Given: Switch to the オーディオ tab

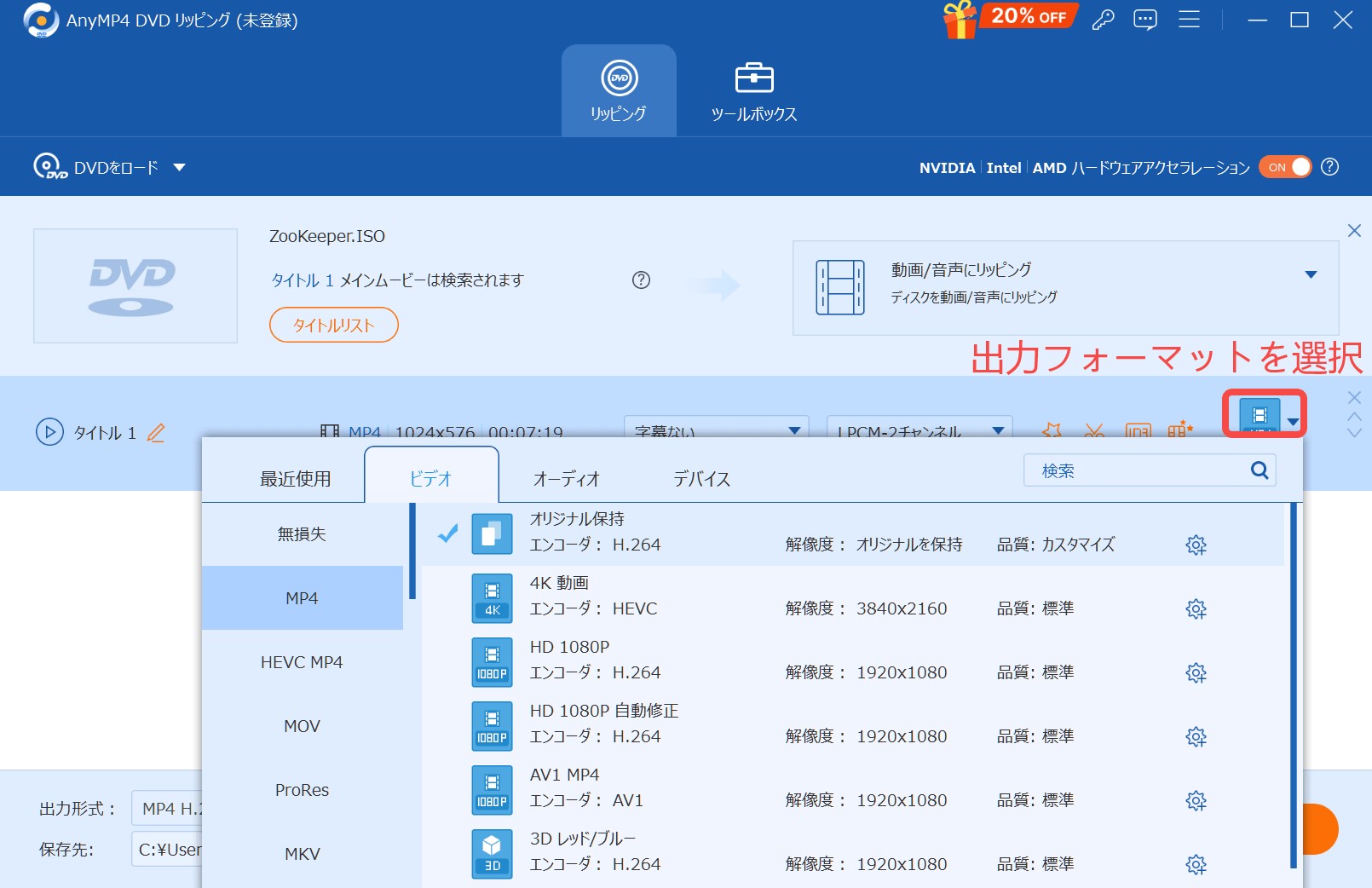Looking at the screenshot, I should (x=567, y=479).
